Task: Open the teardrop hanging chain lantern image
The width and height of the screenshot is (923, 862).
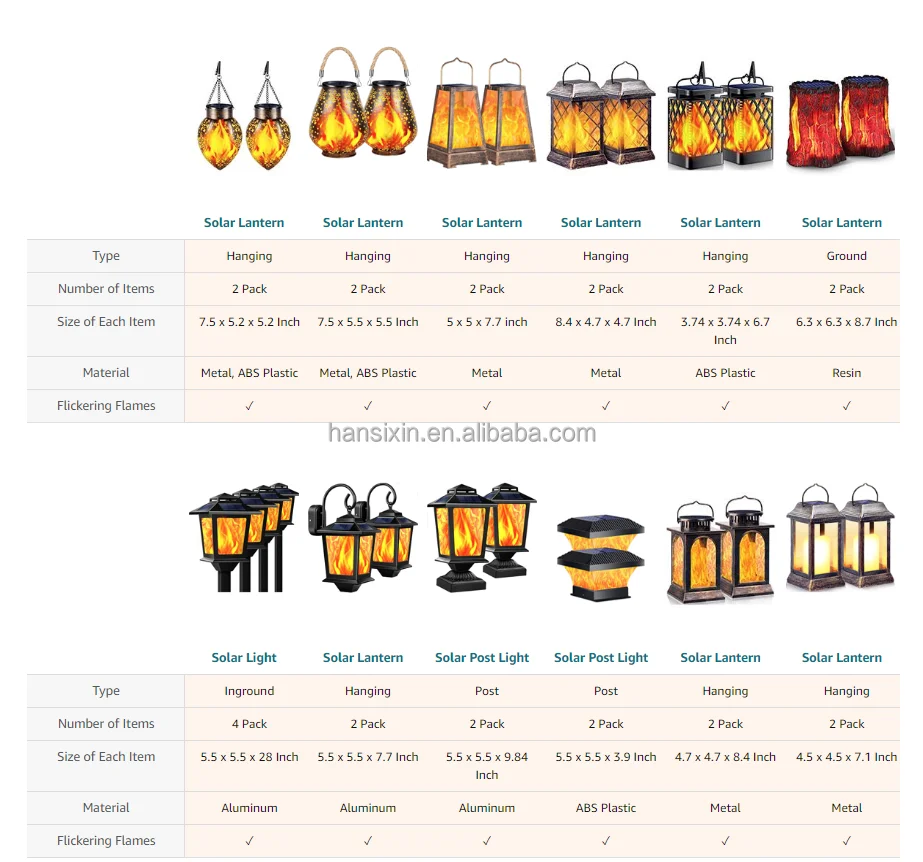Action: 244,115
